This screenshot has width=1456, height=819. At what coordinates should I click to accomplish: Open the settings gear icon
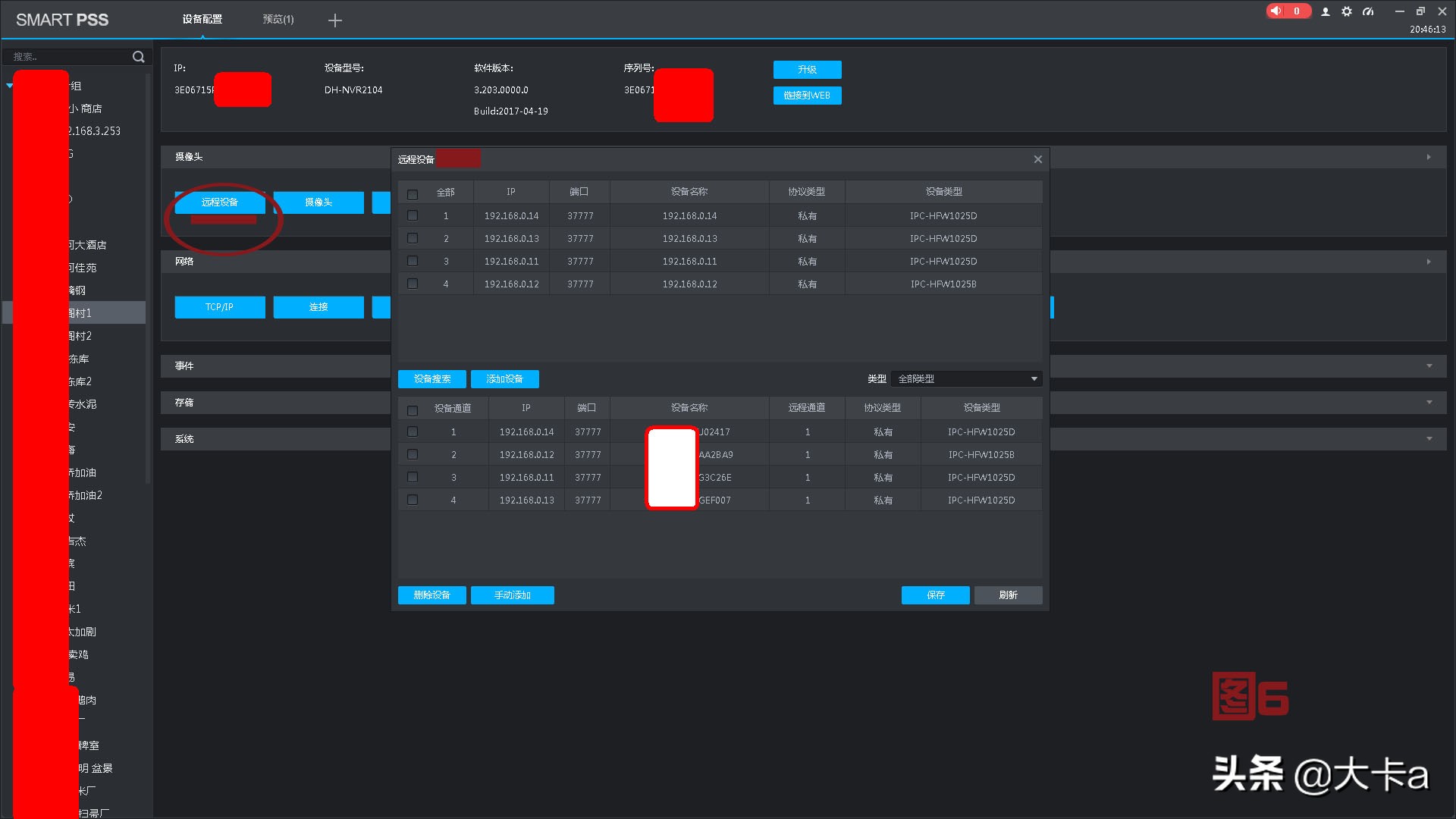pyautogui.click(x=1346, y=11)
